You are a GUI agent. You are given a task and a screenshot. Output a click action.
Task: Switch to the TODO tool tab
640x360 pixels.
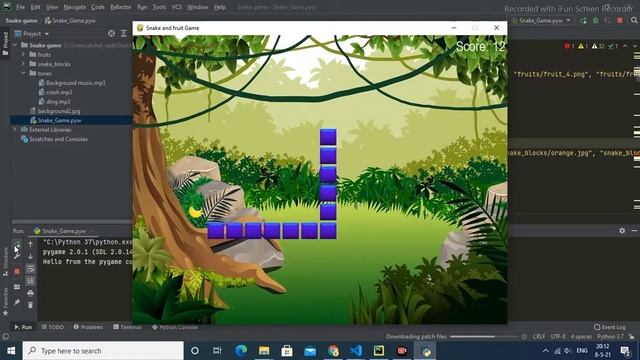[53, 327]
